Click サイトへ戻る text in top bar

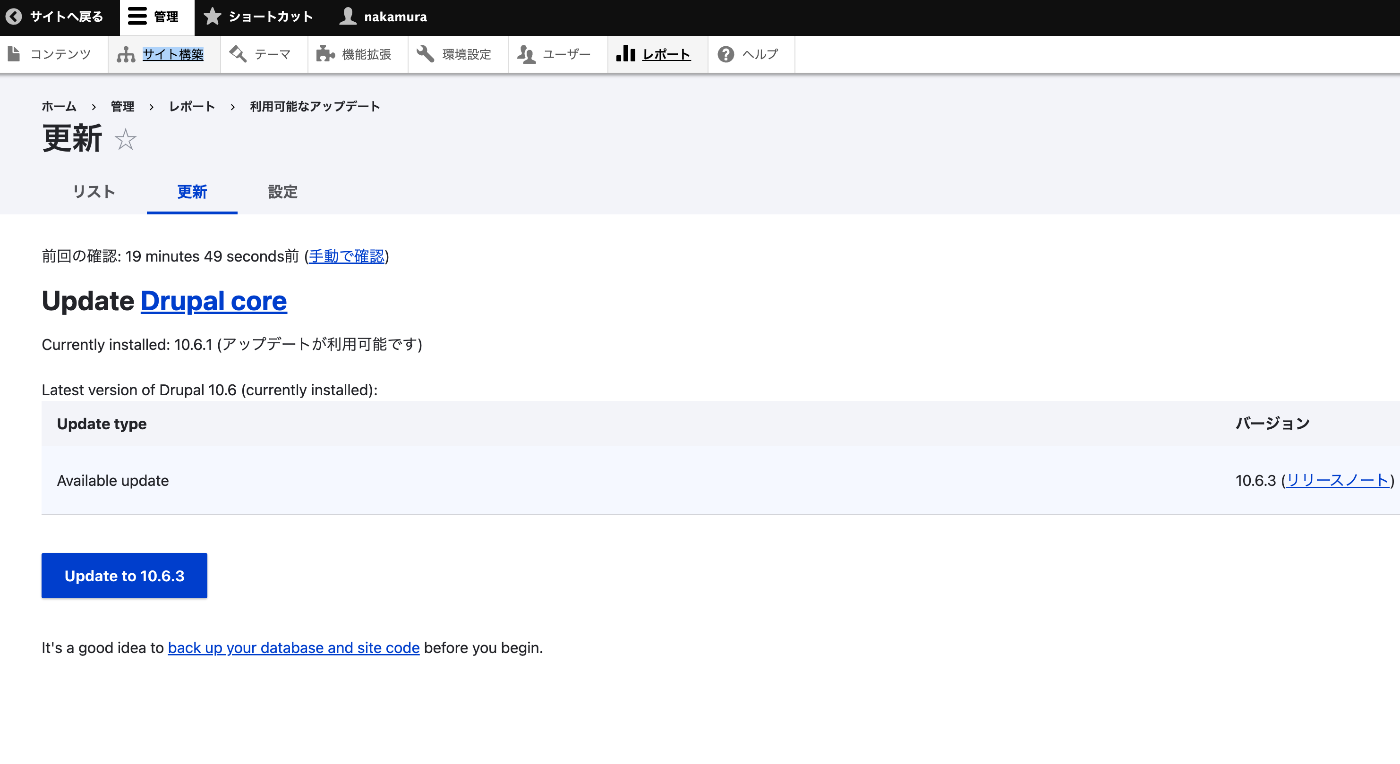pyautogui.click(x=67, y=17)
